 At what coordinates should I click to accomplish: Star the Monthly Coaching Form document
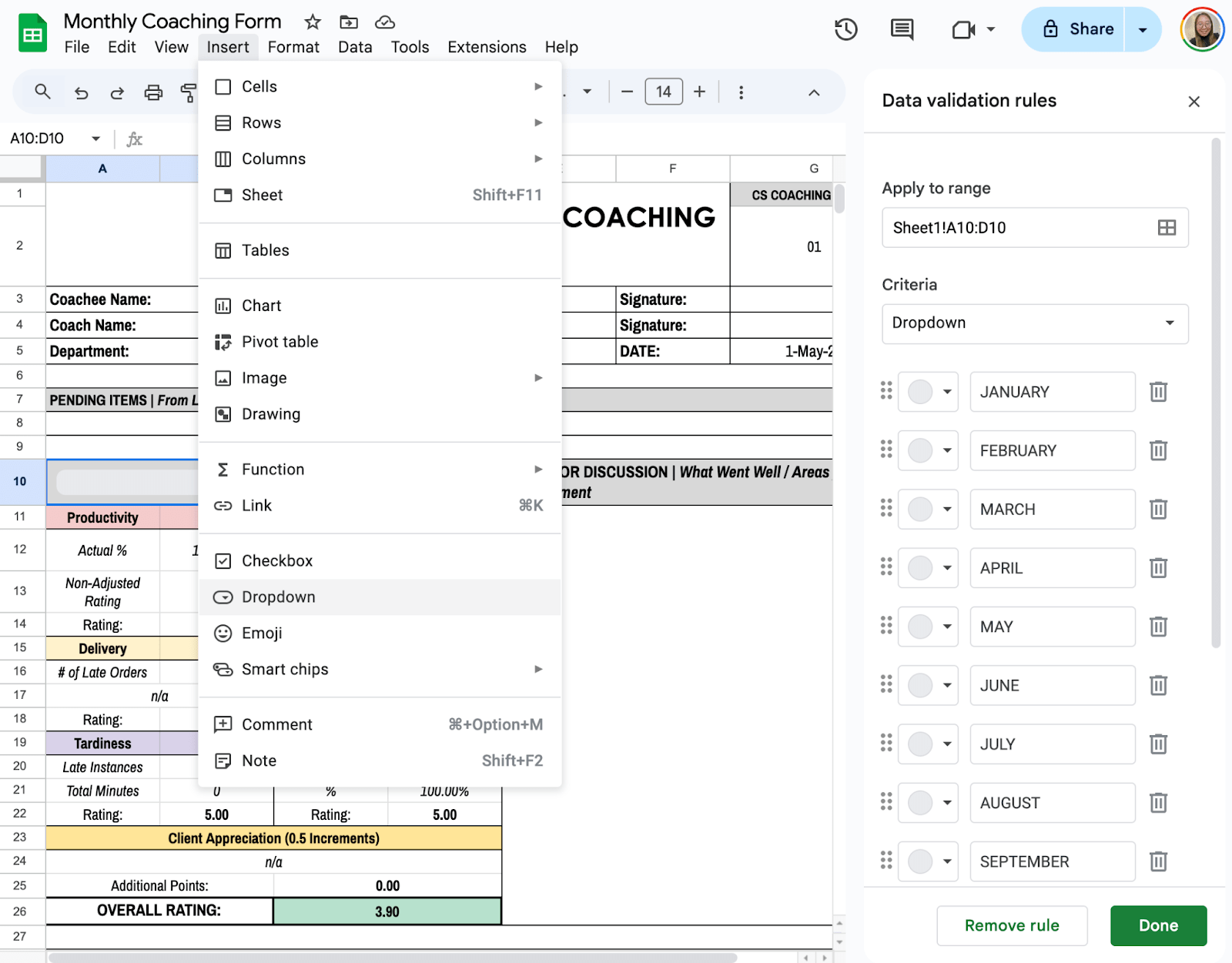(x=312, y=22)
